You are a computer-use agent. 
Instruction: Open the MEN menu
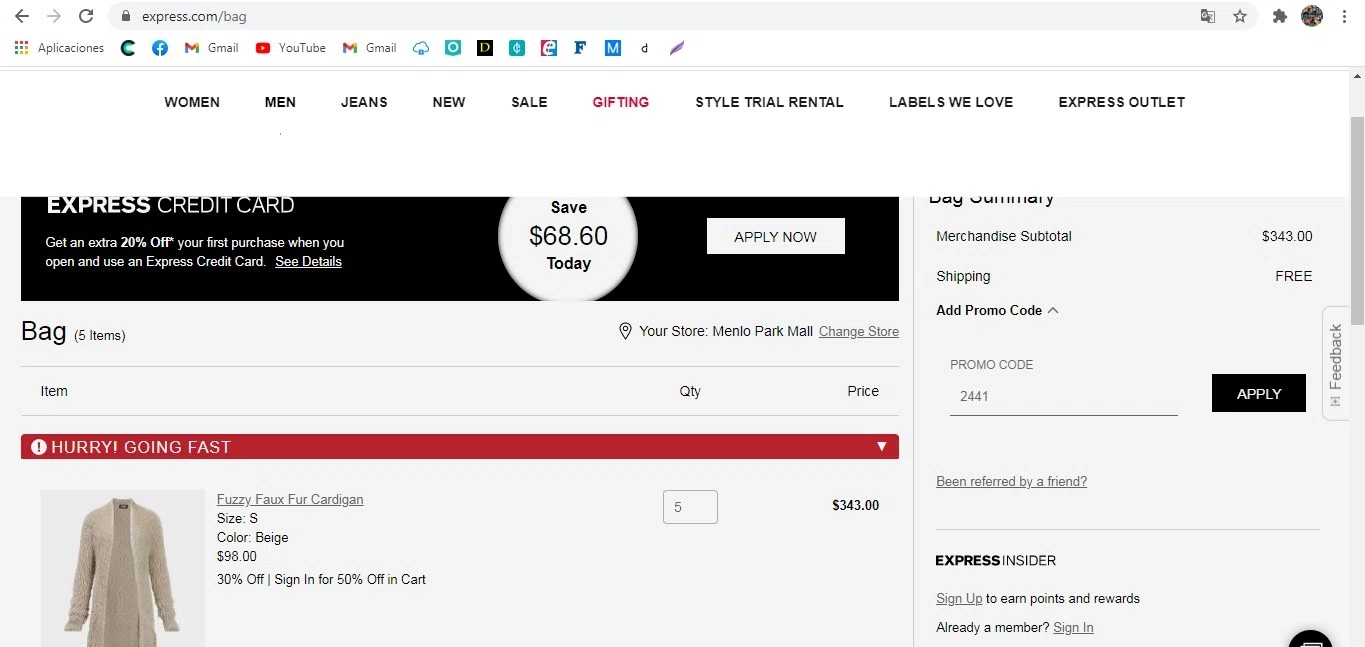click(x=280, y=102)
